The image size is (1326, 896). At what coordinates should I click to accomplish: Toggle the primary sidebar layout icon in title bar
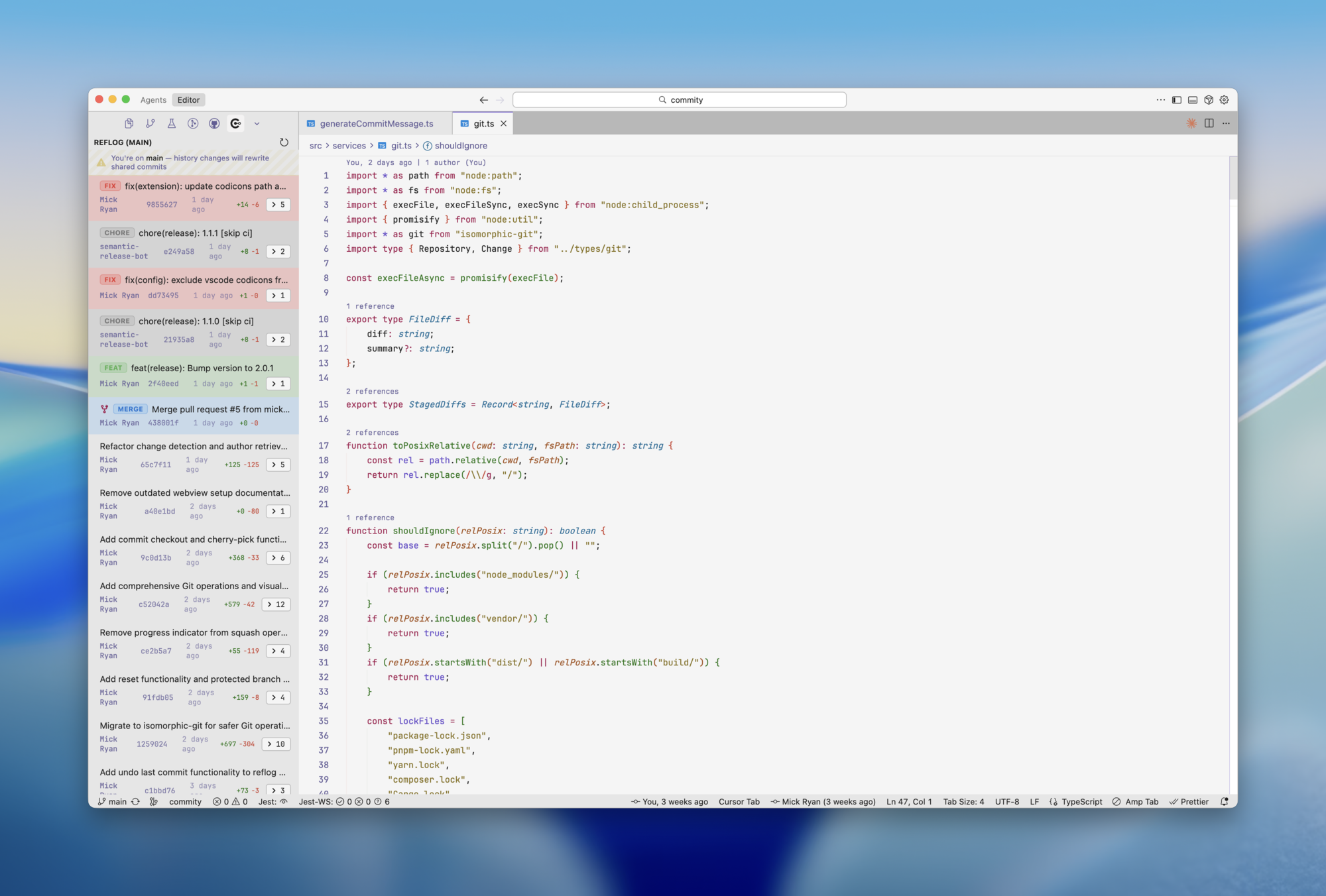1175,99
